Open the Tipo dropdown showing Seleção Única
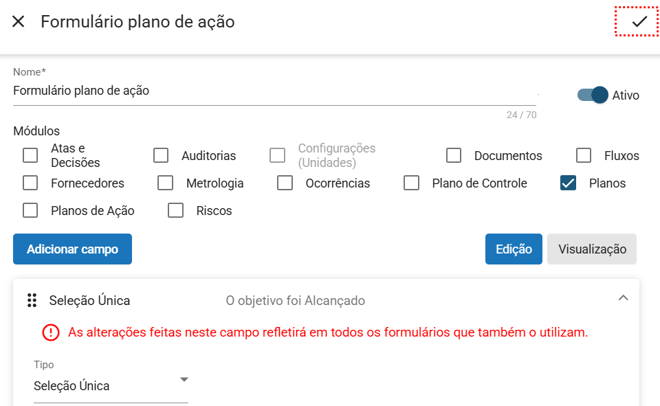The image size is (660, 406). [110, 385]
